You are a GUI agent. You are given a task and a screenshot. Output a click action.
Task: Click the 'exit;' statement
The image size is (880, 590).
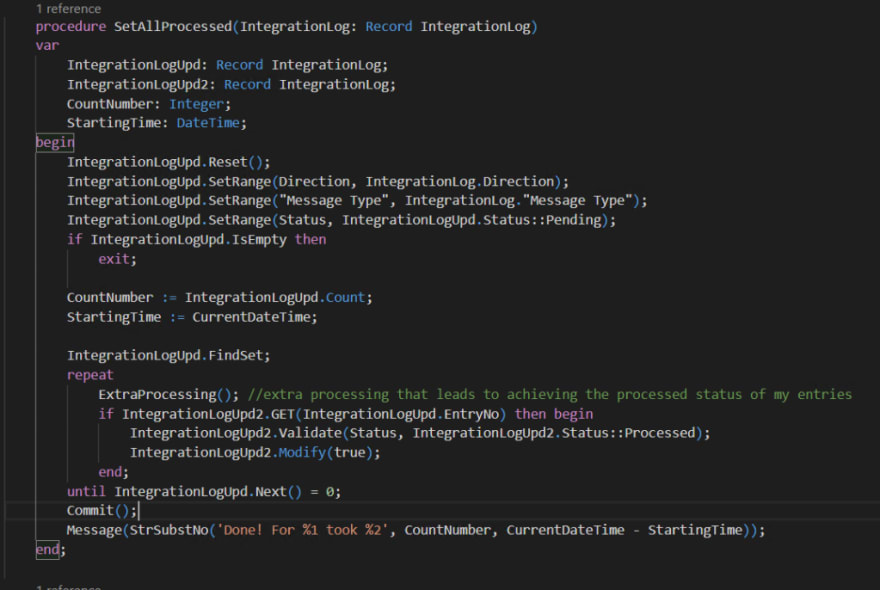click(117, 259)
